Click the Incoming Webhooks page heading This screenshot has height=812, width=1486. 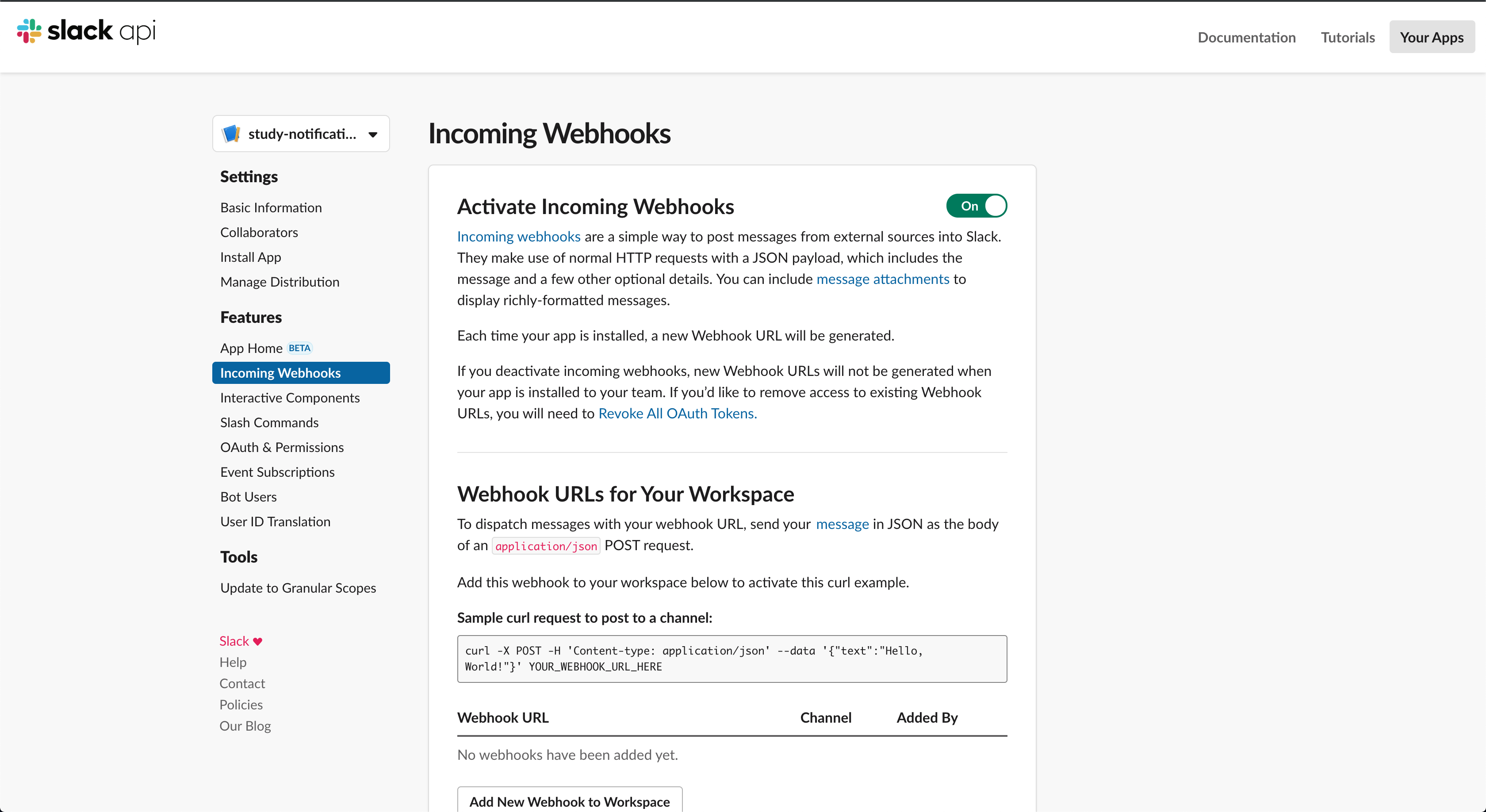(x=549, y=134)
